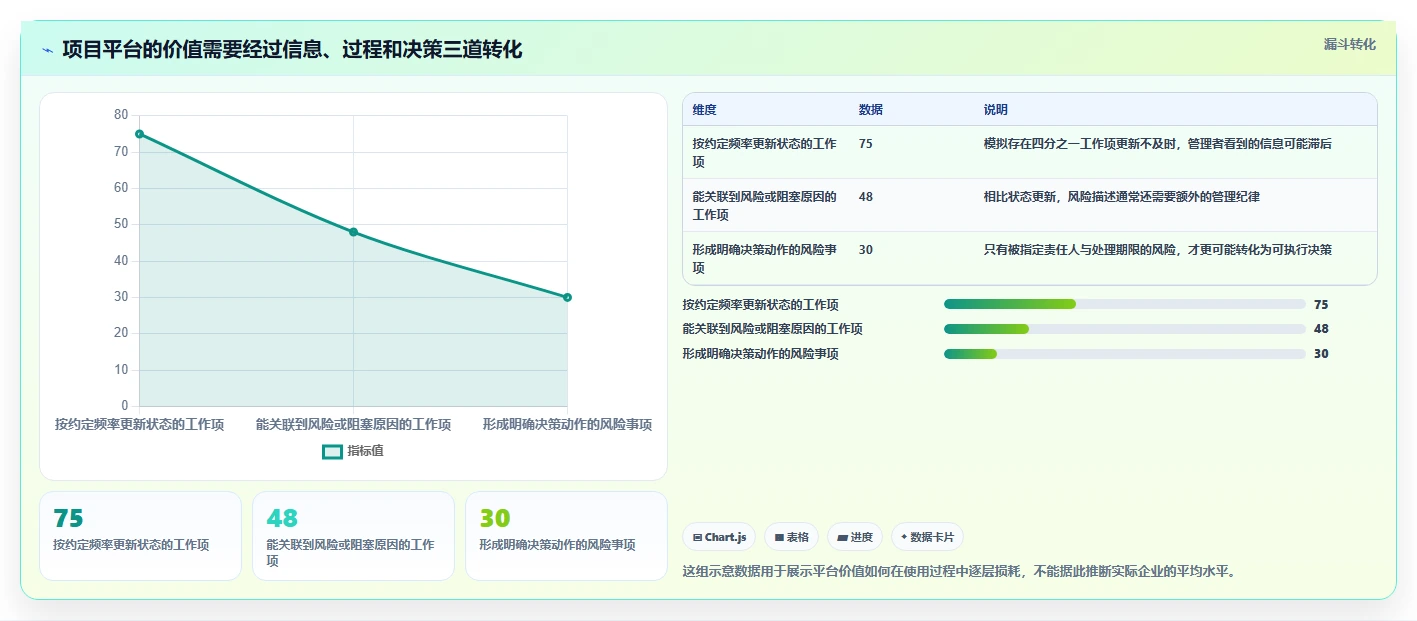Click description starting 只有被指定责任人
Viewport: 1417px width, 621px height.
coord(1157,250)
